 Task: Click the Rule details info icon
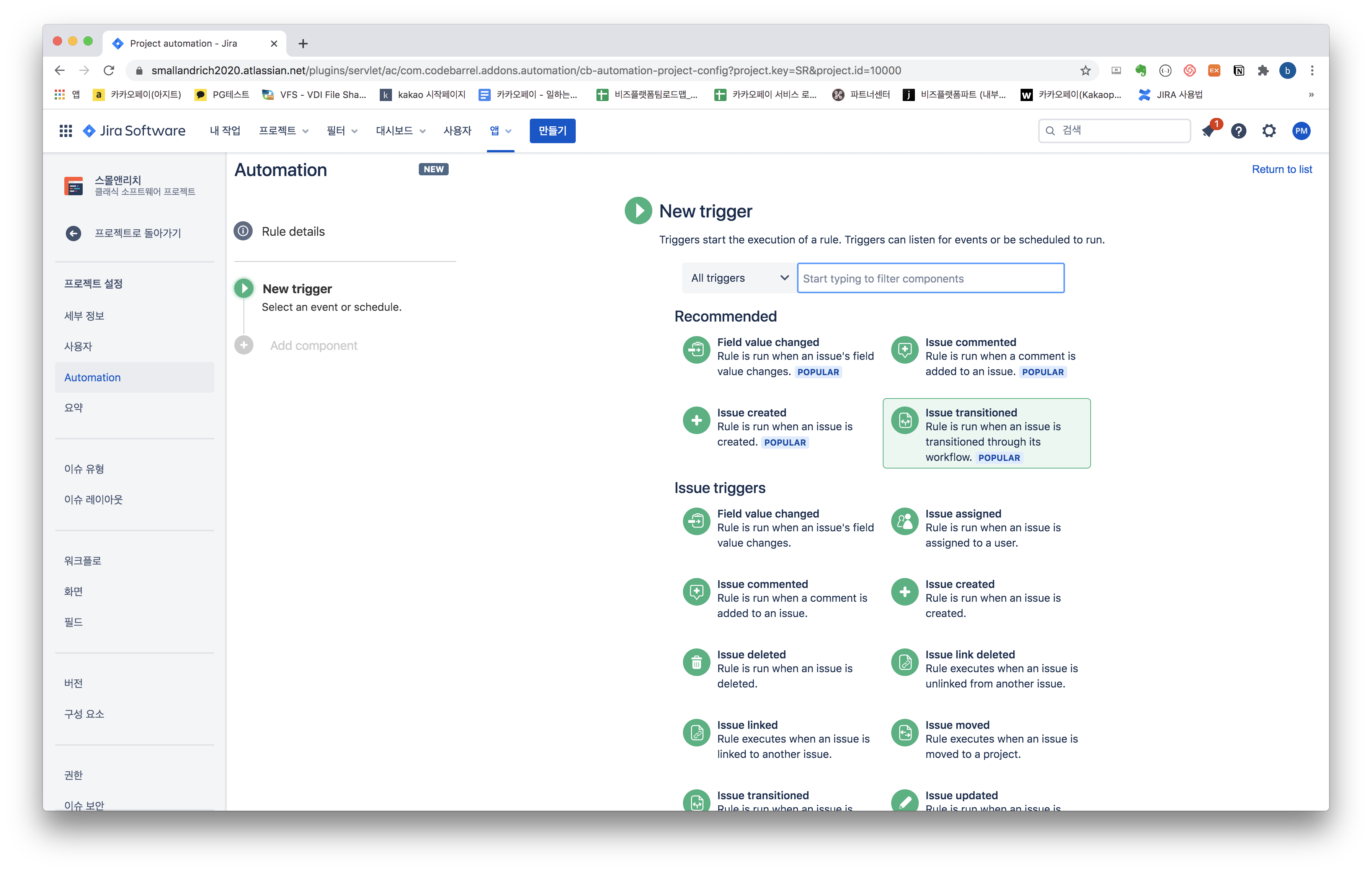[243, 231]
